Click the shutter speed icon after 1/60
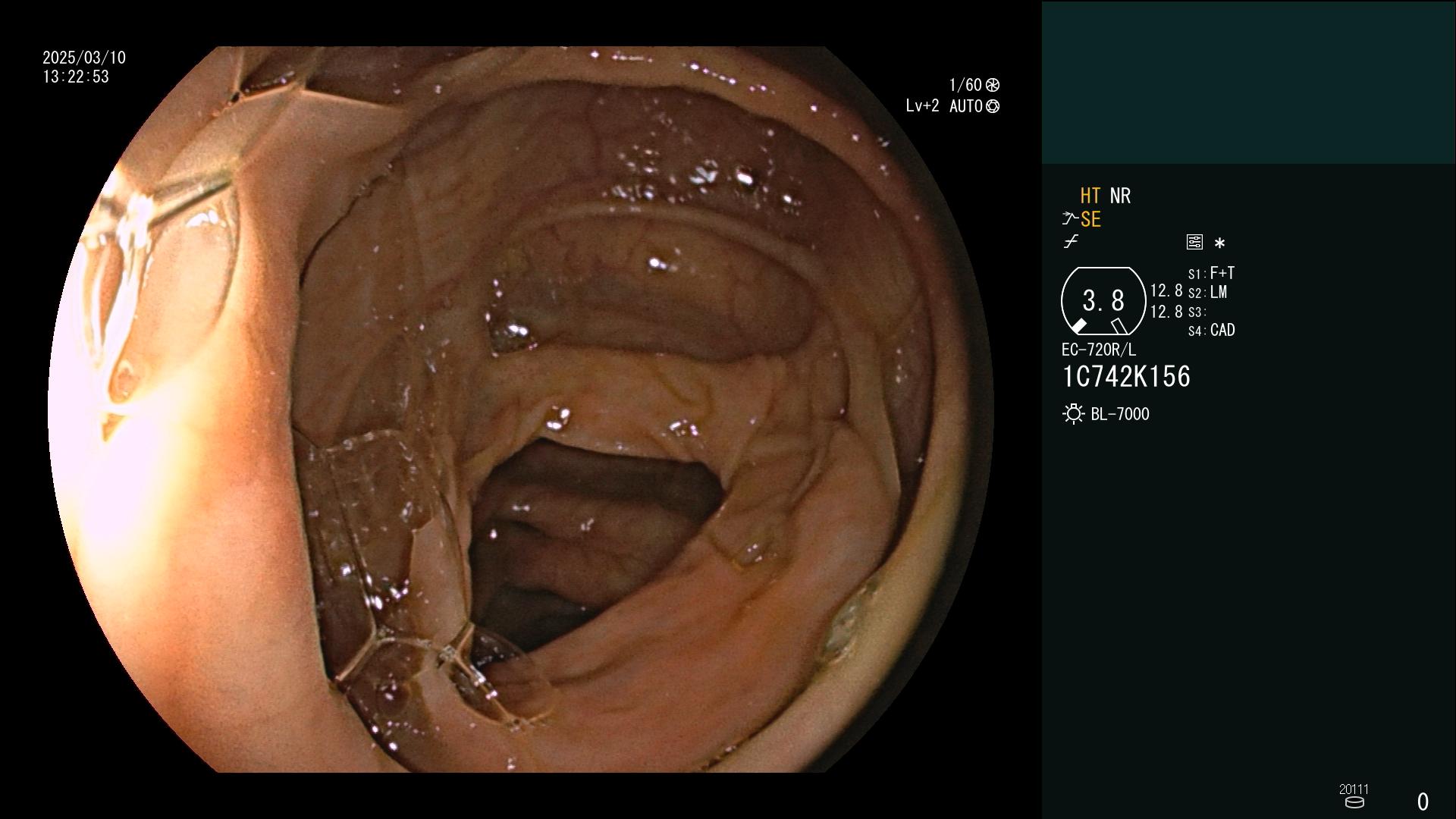The height and width of the screenshot is (819, 1456). 993,85
